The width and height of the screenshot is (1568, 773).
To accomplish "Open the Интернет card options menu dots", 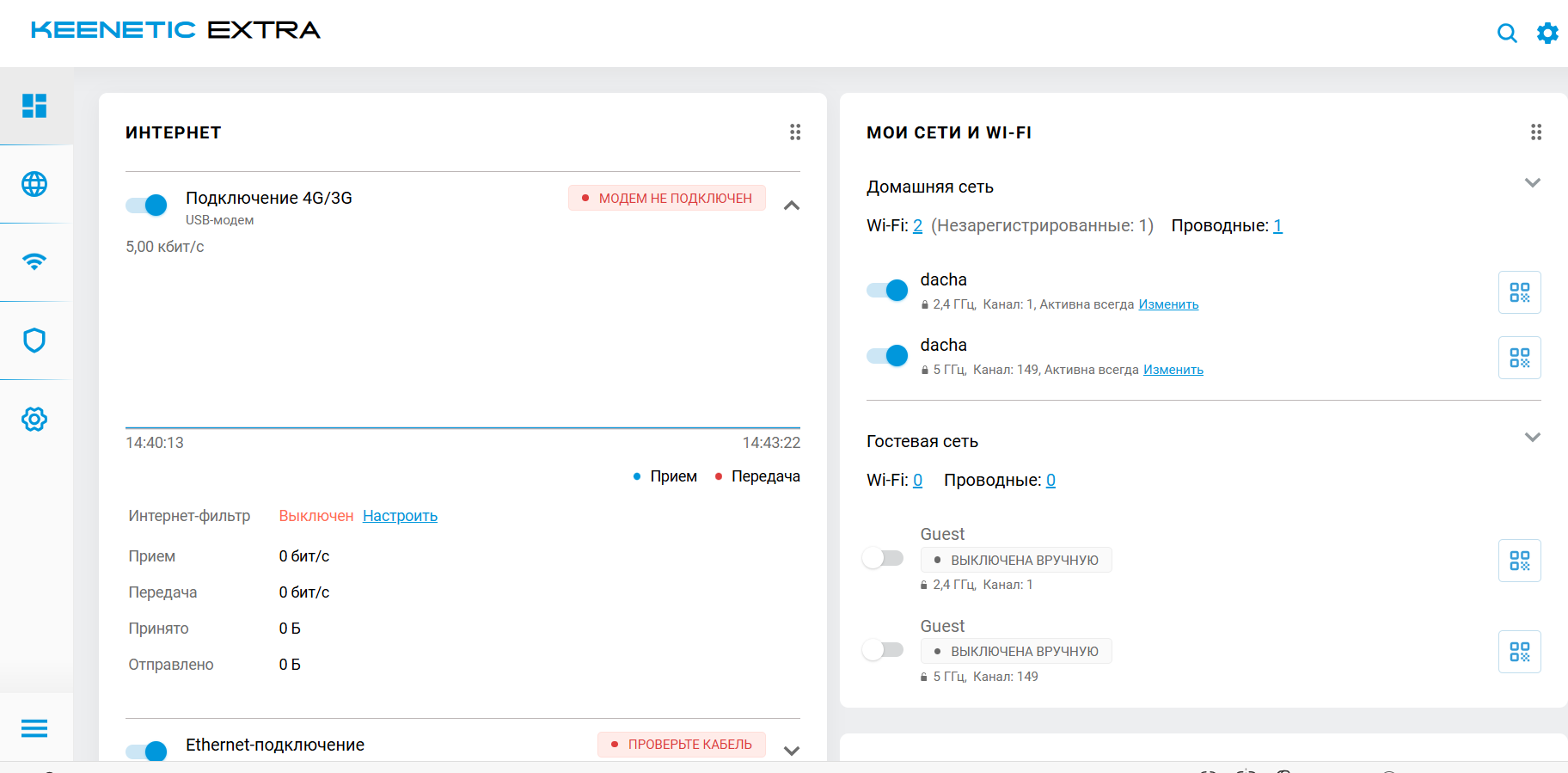I will pos(795,132).
